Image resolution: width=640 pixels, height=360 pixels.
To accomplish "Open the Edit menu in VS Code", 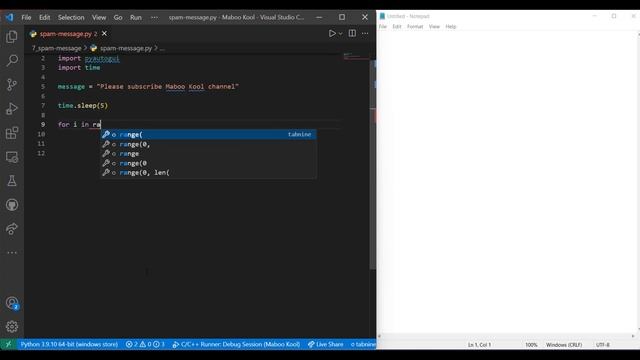I will [44, 18].
